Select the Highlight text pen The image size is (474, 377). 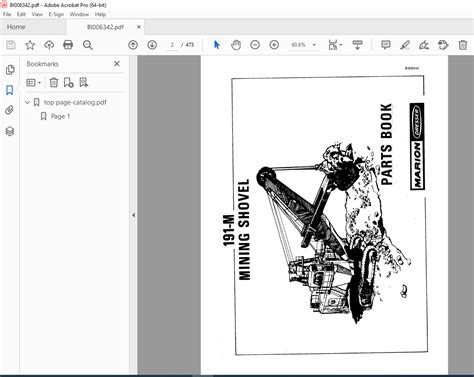coord(405,45)
